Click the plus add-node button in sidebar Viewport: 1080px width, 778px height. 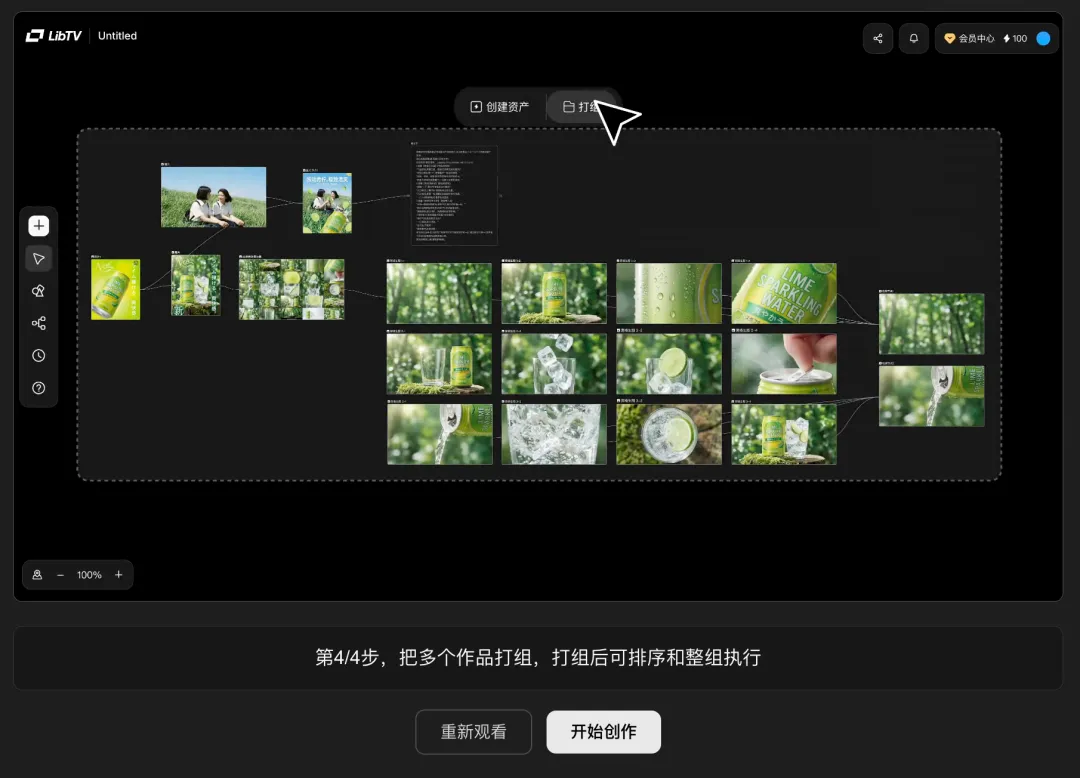pos(39,226)
